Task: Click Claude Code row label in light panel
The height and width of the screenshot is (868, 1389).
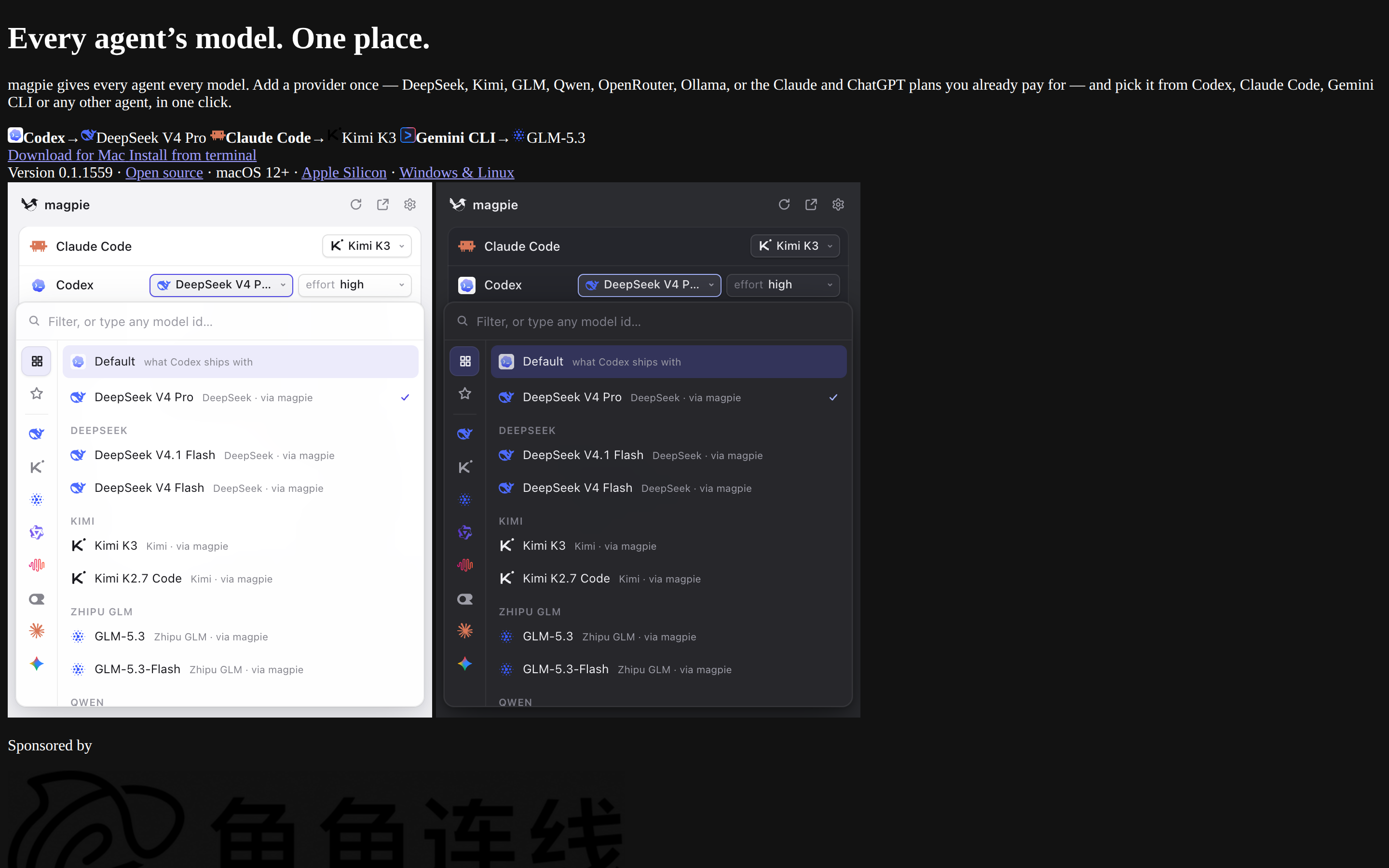Action: pyautogui.click(x=94, y=246)
